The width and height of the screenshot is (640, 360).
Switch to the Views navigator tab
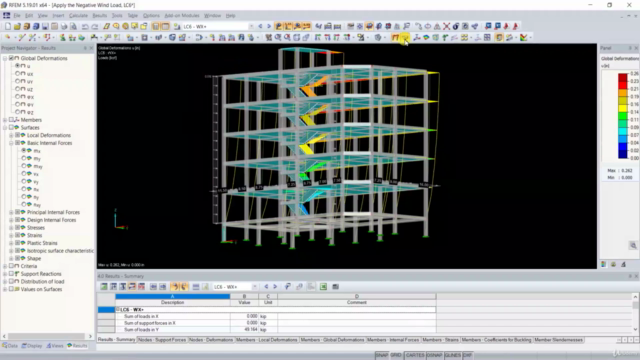point(54,346)
